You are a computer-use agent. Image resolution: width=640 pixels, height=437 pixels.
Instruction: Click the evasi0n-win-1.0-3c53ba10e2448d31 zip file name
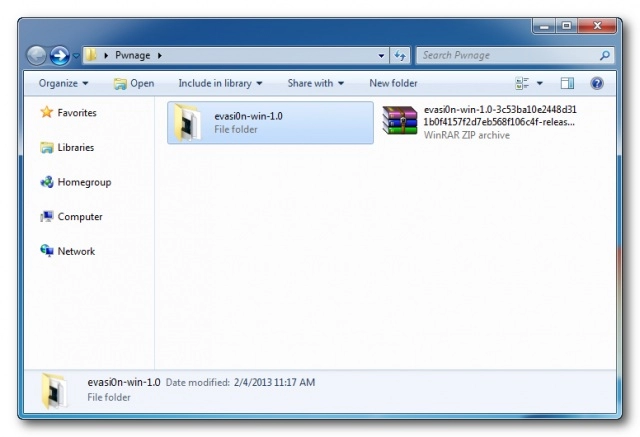tap(500, 116)
